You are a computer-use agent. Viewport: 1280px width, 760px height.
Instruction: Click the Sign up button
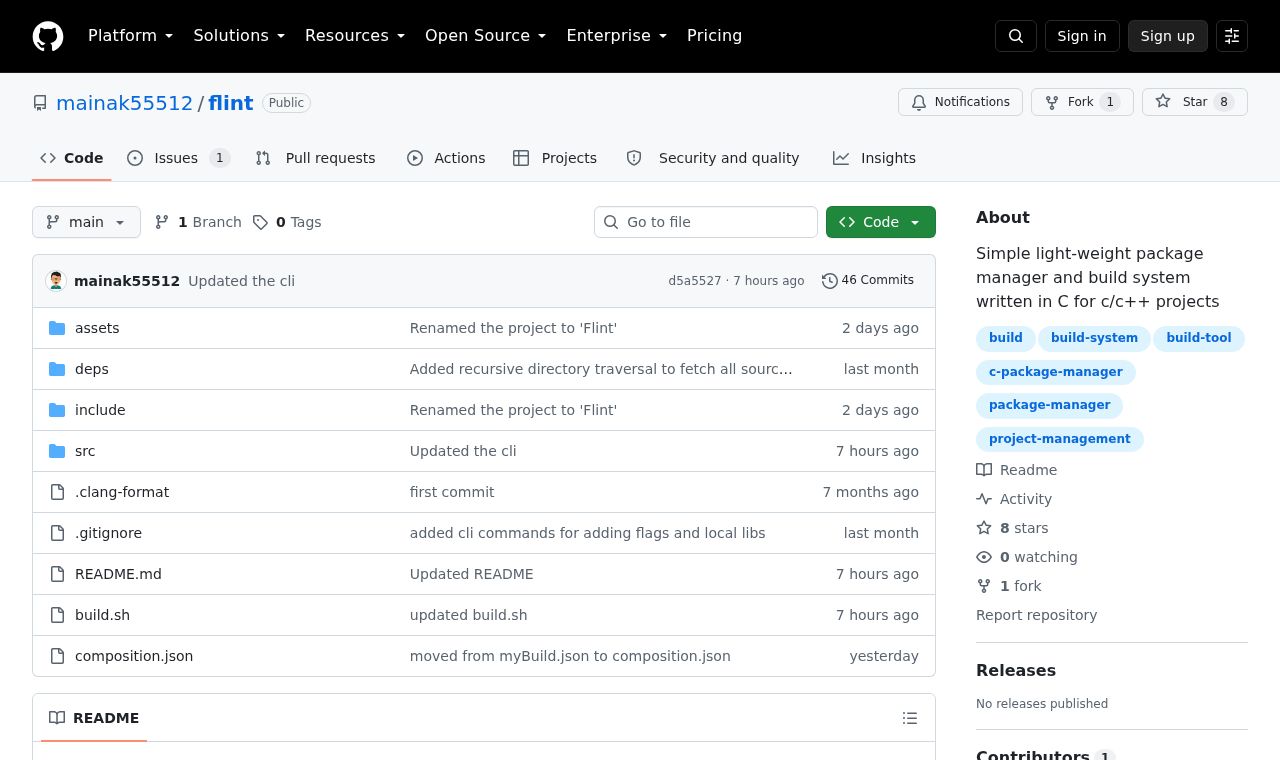pyautogui.click(x=1168, y=36)
